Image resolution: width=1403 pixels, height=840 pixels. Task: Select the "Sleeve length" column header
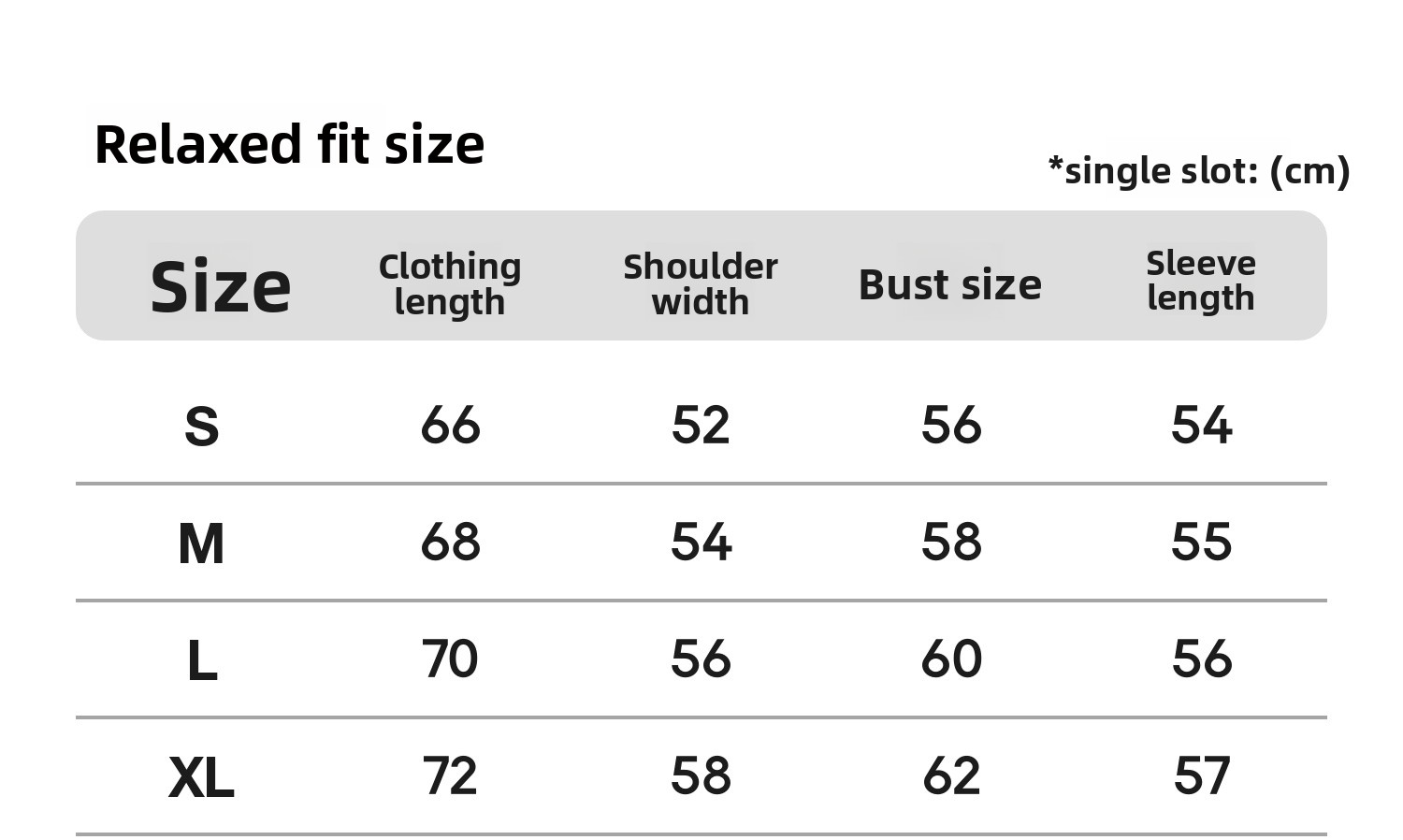[1201, 281]
